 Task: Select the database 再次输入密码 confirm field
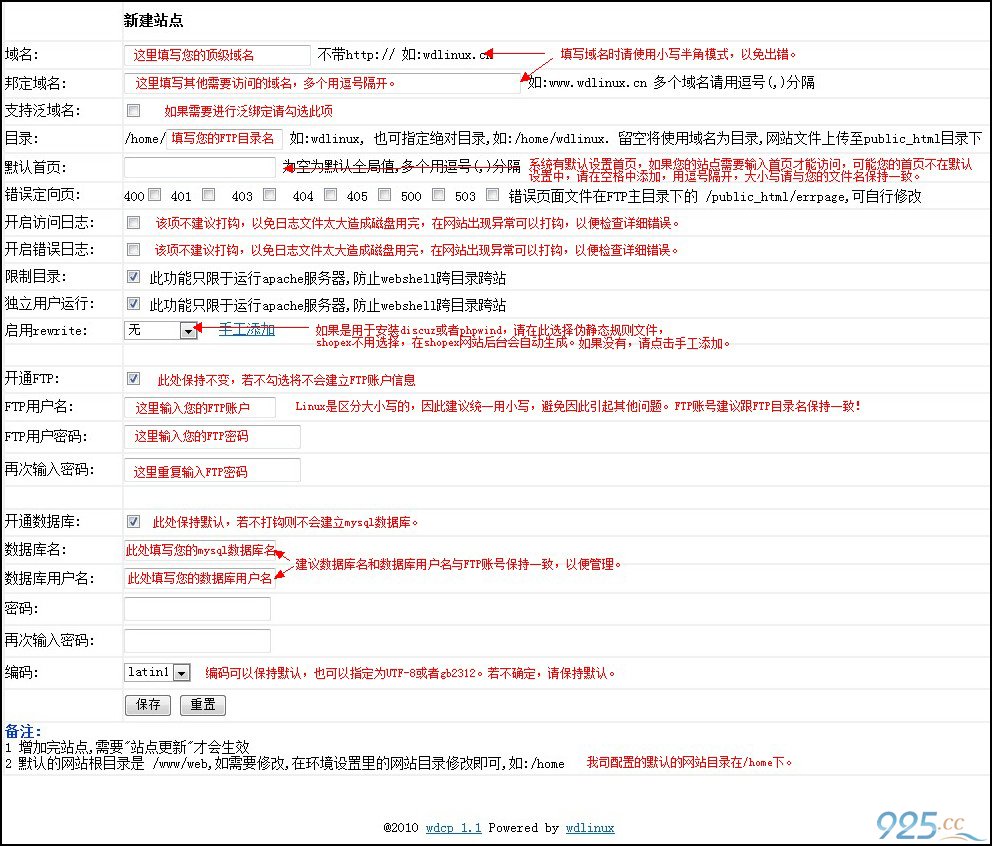[x=197, y=641]
